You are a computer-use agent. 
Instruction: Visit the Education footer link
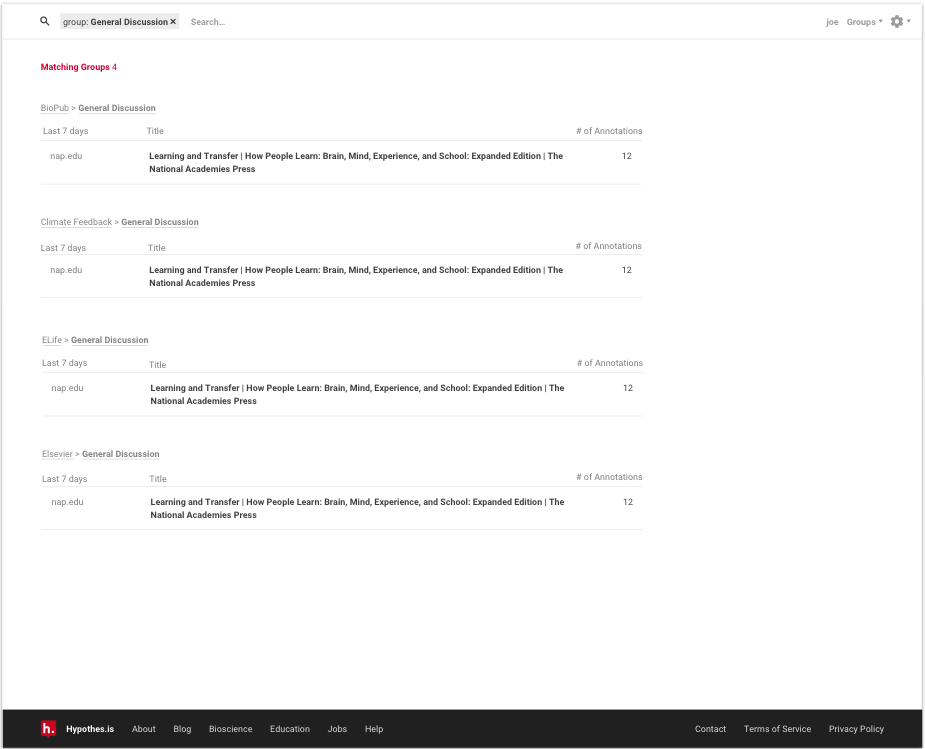[x=290, y=728]
